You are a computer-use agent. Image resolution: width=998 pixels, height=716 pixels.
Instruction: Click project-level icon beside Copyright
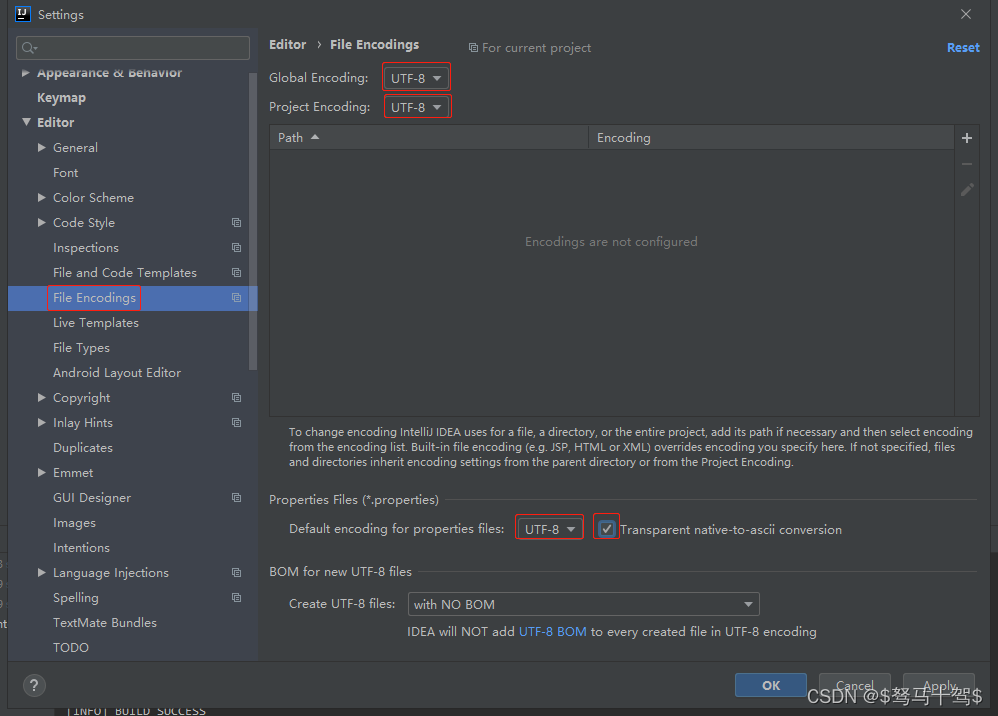[236, 398]
